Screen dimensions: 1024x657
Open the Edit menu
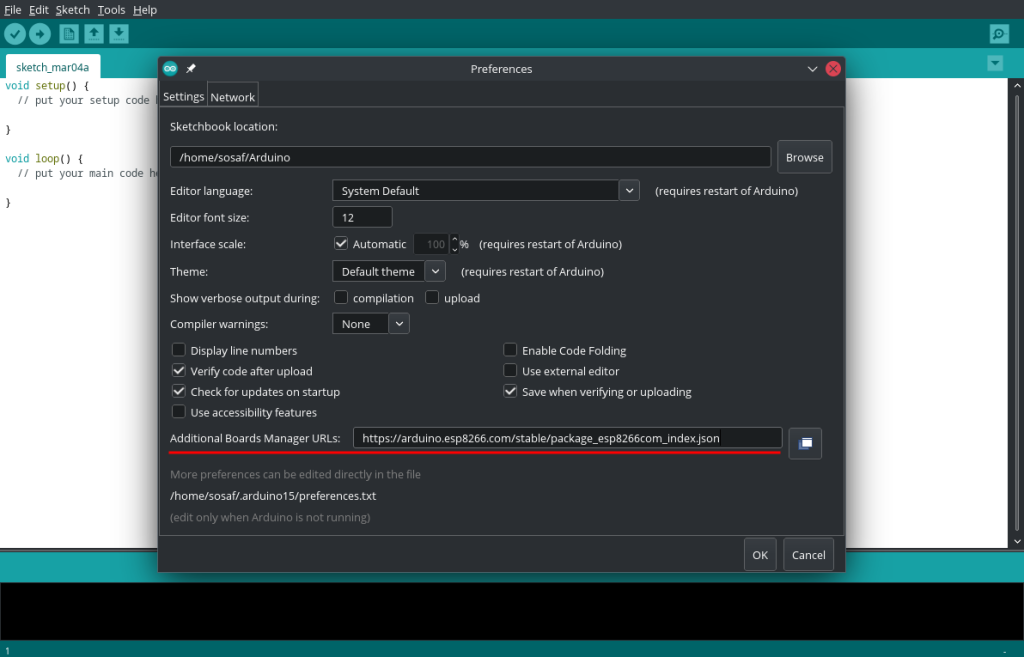tap(39, 10)
